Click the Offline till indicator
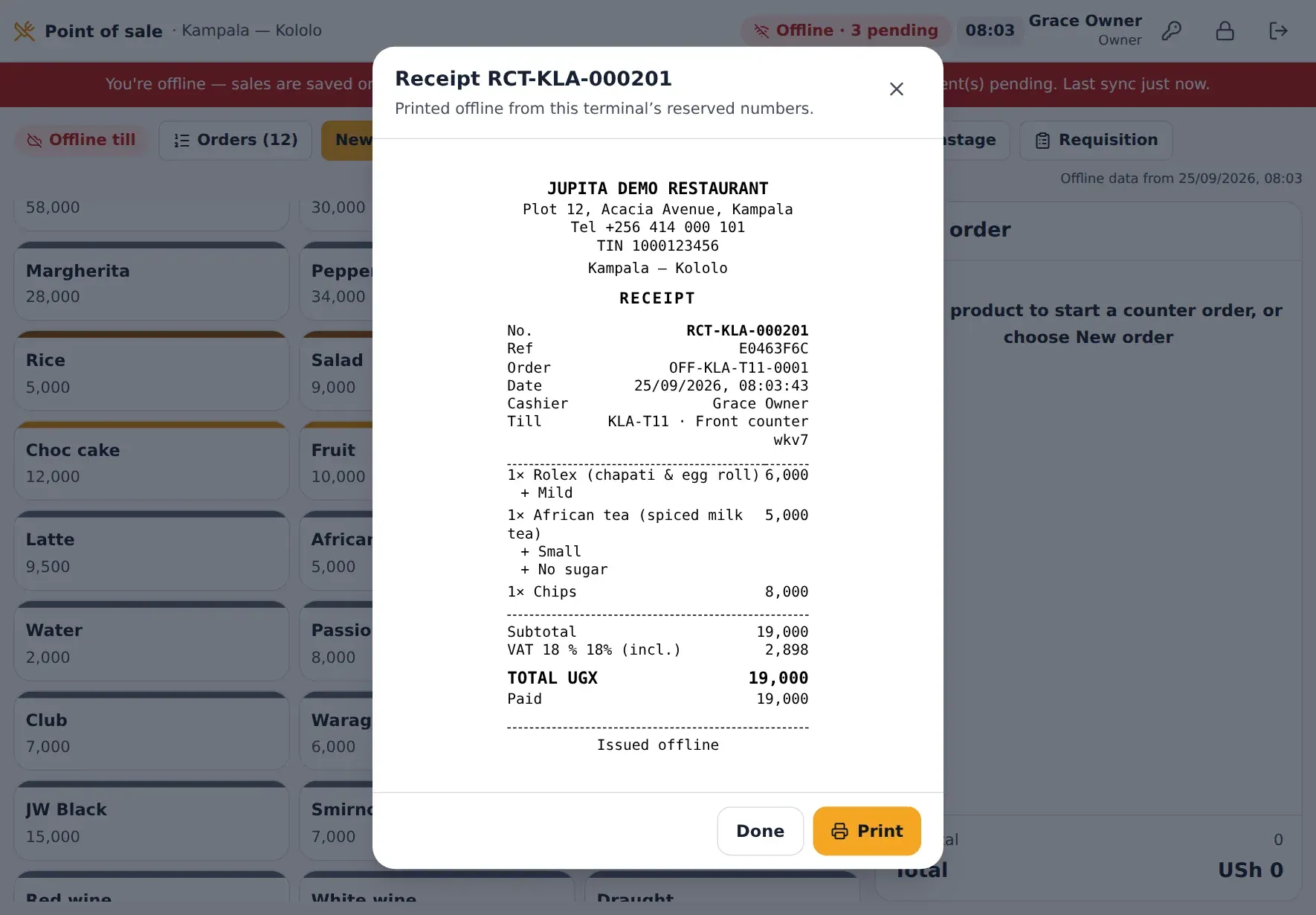Image resolution: width=1316 pixels, height=915 pixels. (81, 140)
